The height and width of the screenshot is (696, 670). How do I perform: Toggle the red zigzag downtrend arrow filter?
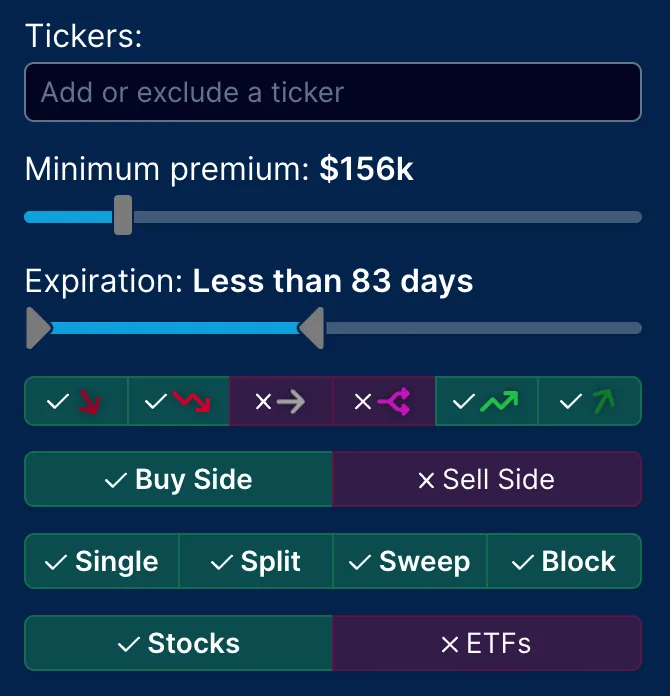[179, 401]
